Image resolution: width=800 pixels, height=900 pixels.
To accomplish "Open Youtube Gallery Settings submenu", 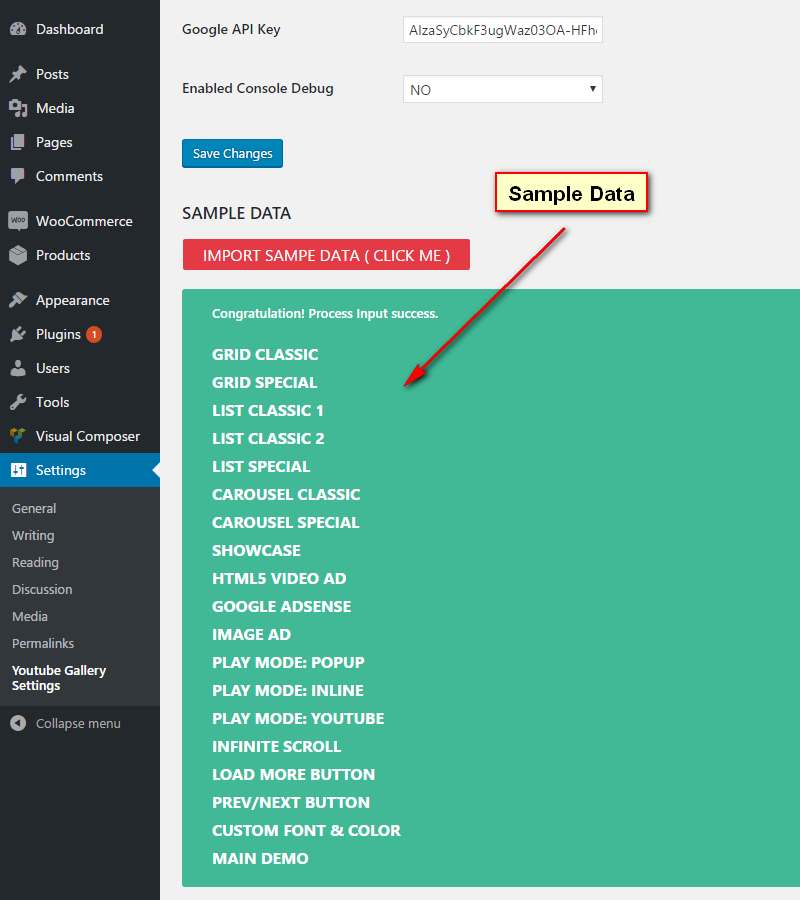I will coord(59,678).
